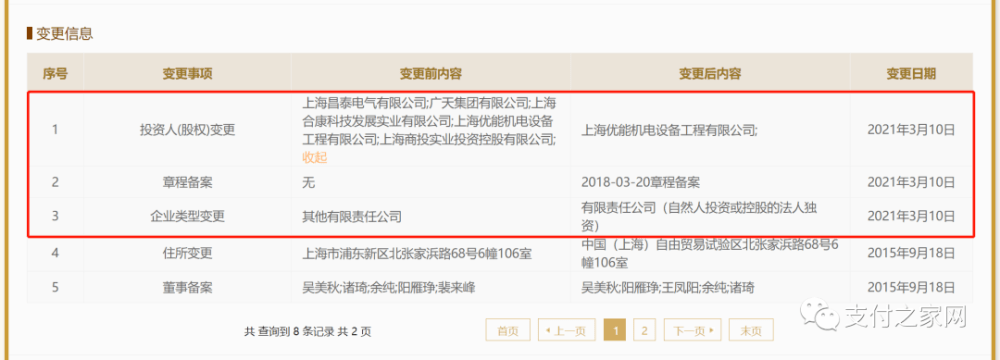Click sequence number 3 cell

[x=55, y=216]
